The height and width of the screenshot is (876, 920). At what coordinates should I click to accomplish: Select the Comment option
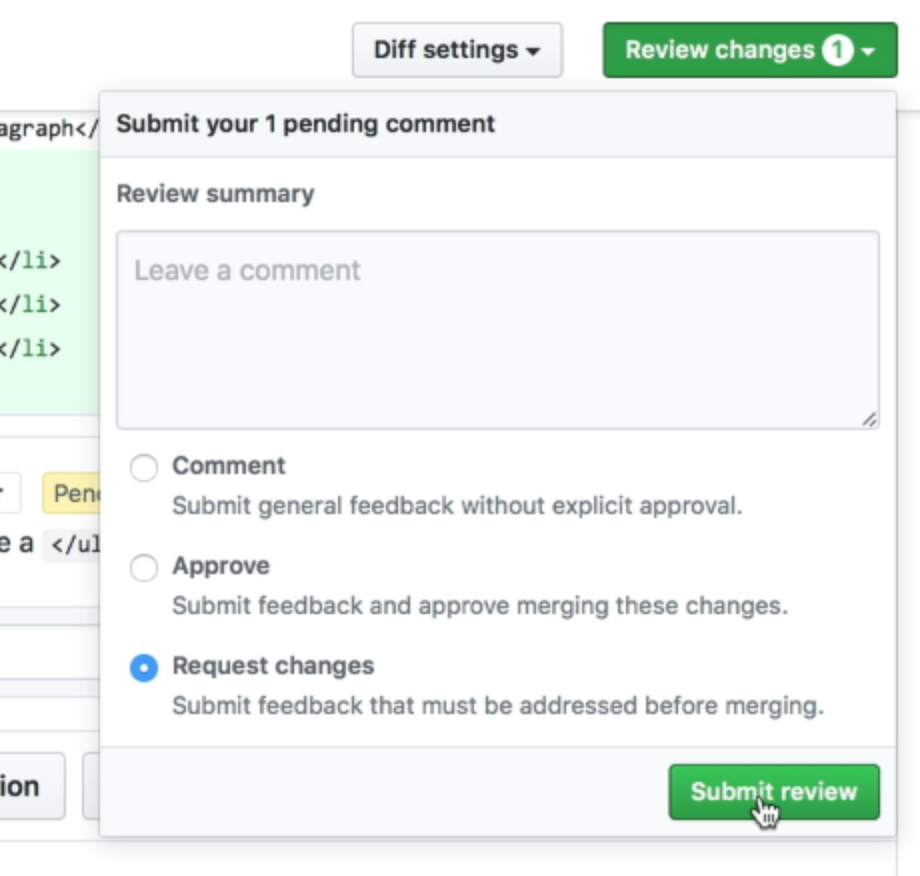click(x=228, y=466)
